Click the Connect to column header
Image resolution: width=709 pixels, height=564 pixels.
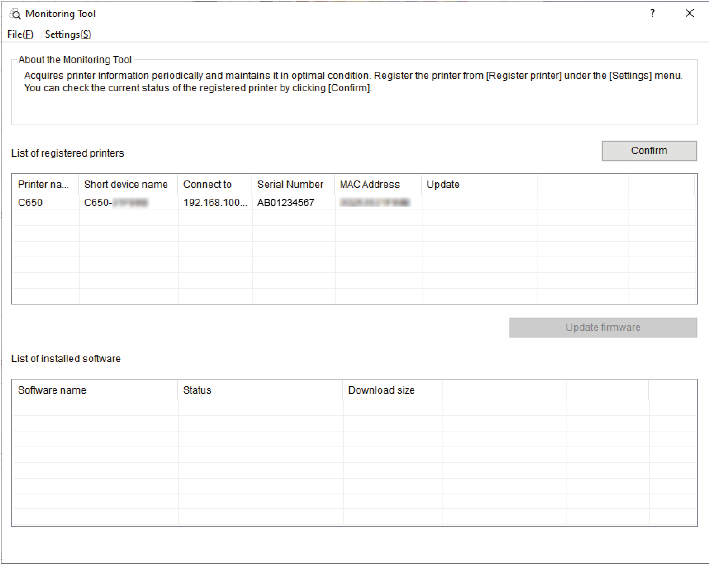click(x=207, y=185)
